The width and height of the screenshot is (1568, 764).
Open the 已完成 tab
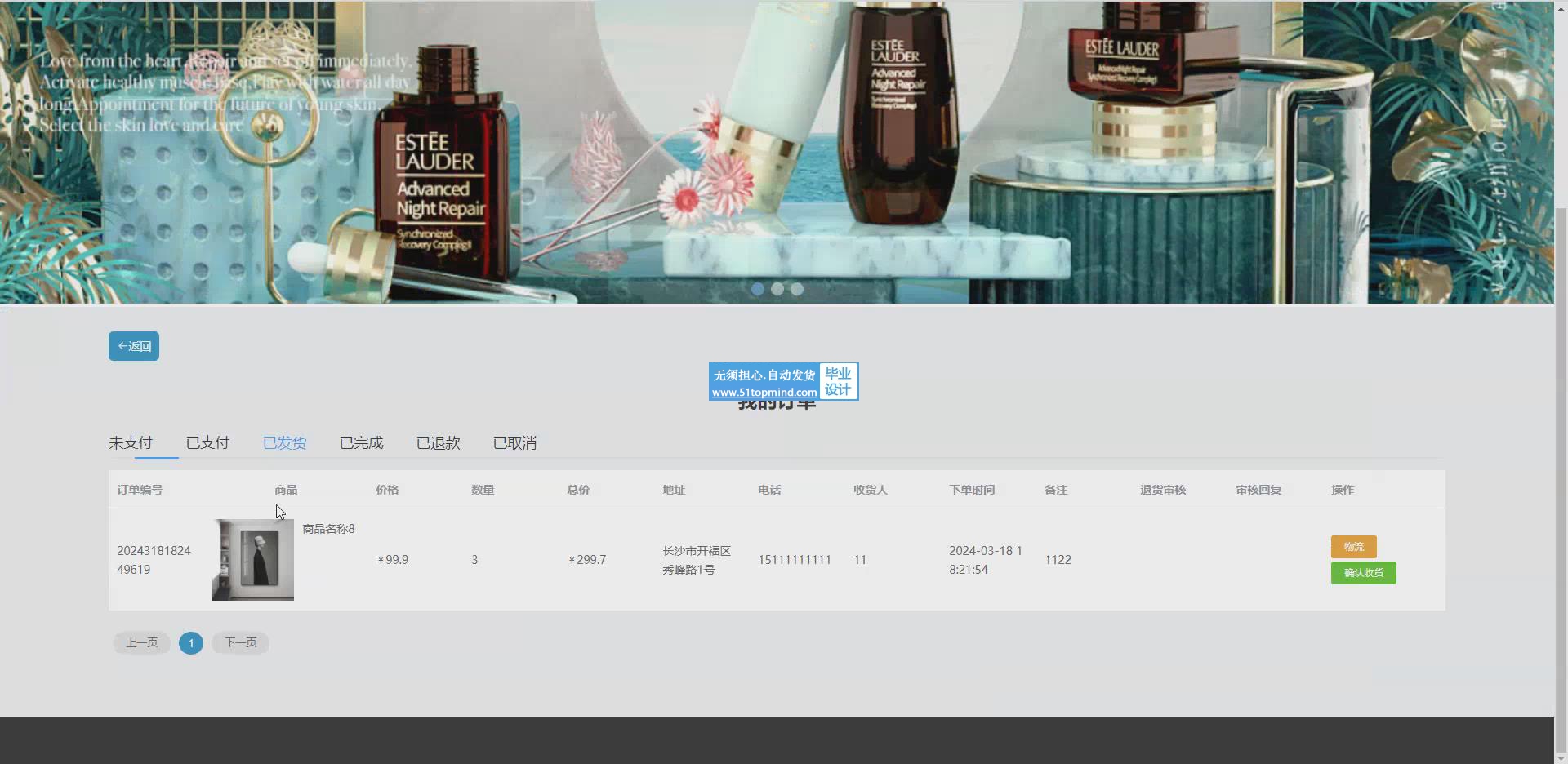361,442
